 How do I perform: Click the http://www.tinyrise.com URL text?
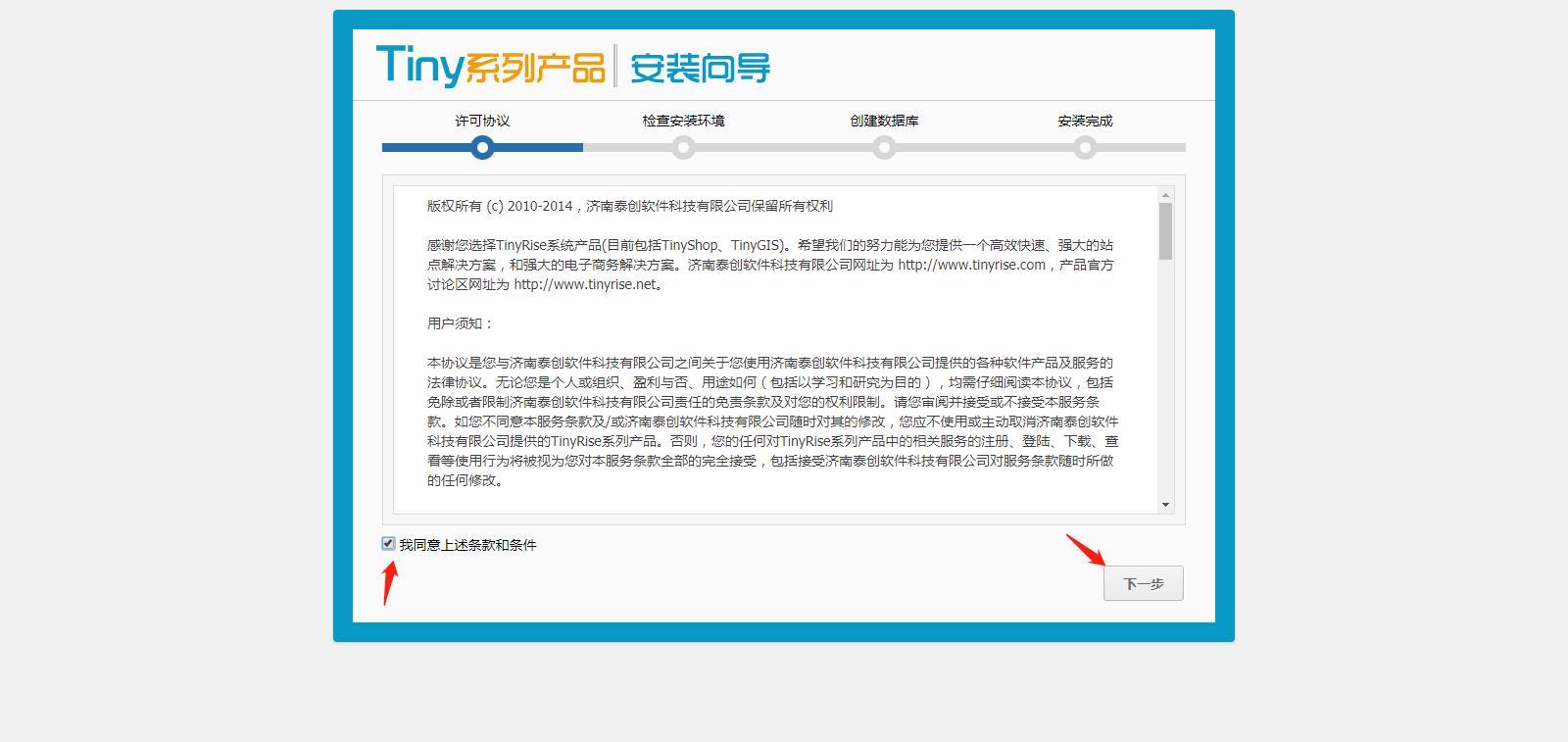(972, 265)
